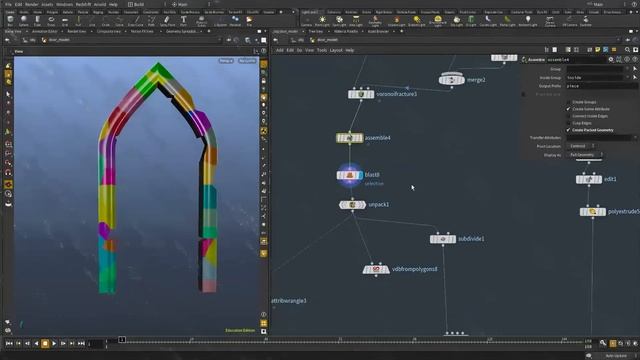Switch to Render View tab
The image size is (640, 360).
coord(76,31)
